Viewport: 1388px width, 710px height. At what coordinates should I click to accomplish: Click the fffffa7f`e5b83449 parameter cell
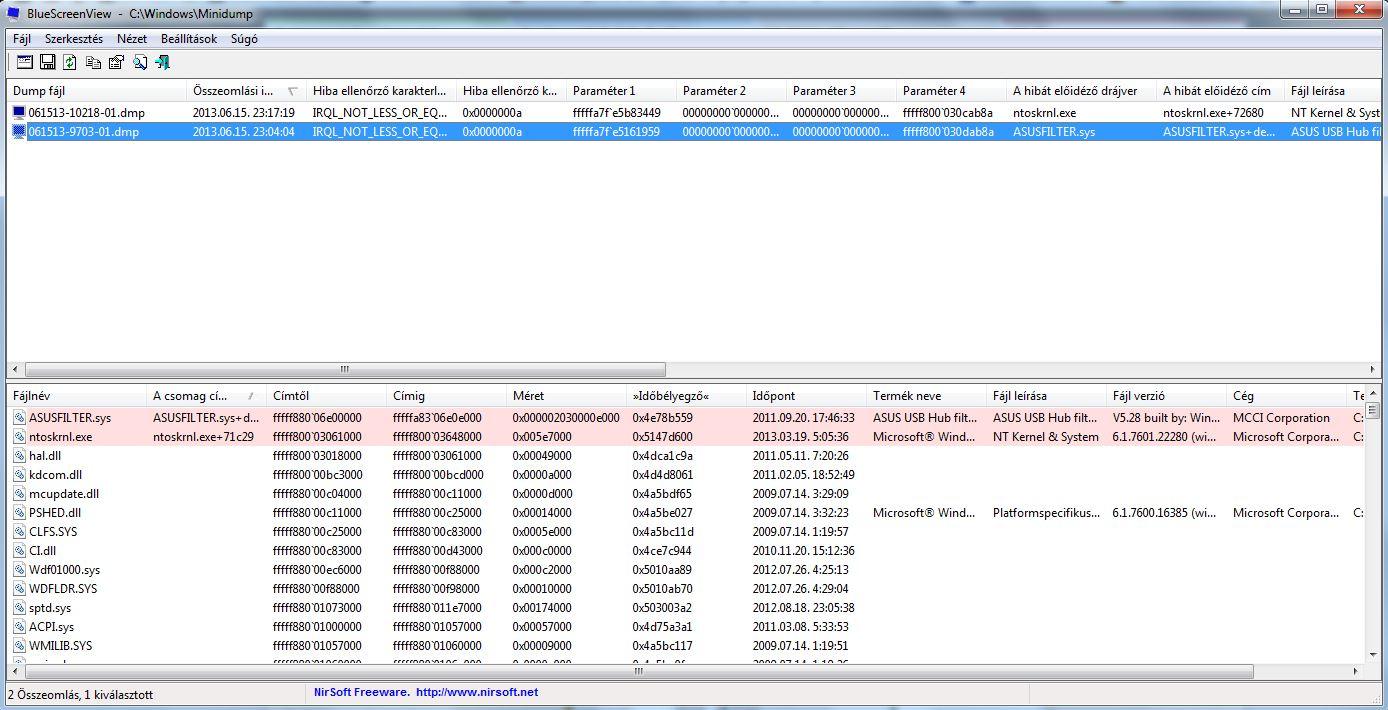[616, 113]
